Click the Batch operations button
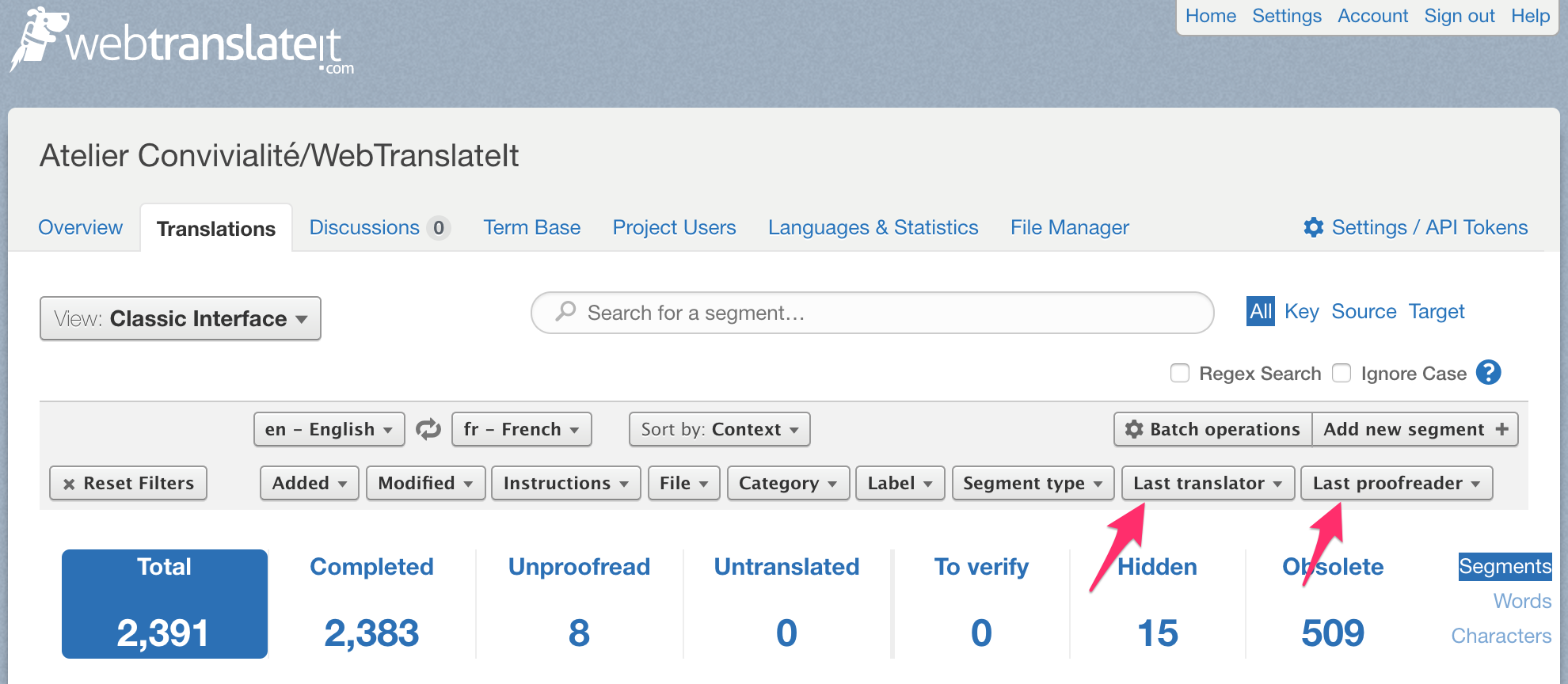This screenshot has width=1568, height=684. pyautogui.click(x=1213, y=429)
